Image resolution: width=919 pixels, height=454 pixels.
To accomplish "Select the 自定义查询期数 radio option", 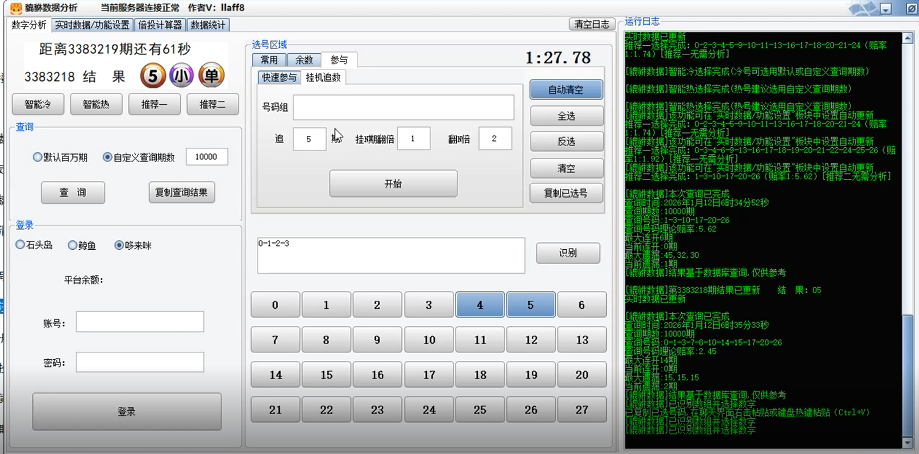I will pos(108,157).
